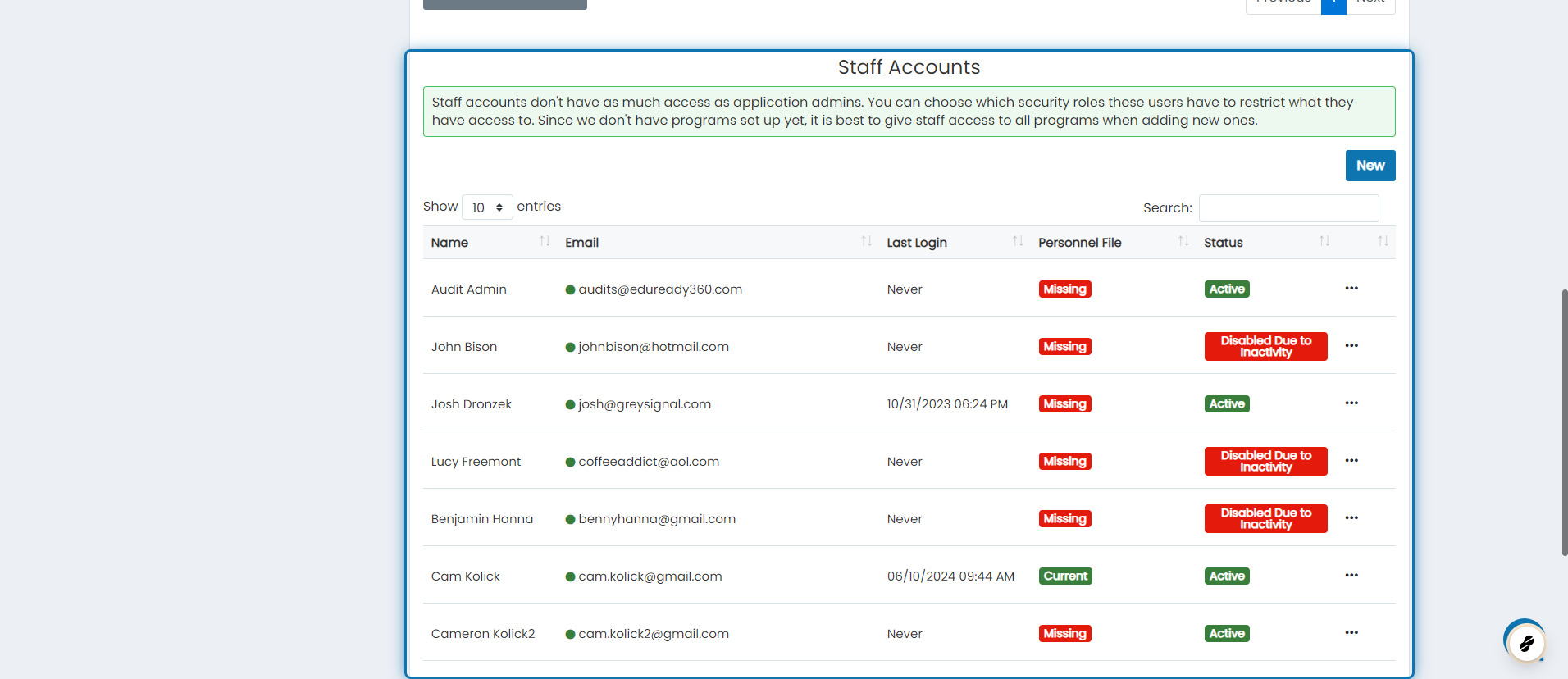The image size is (1568, 679).
Task: Click email johnbison@hotmail.com
Action: (654, 347)
